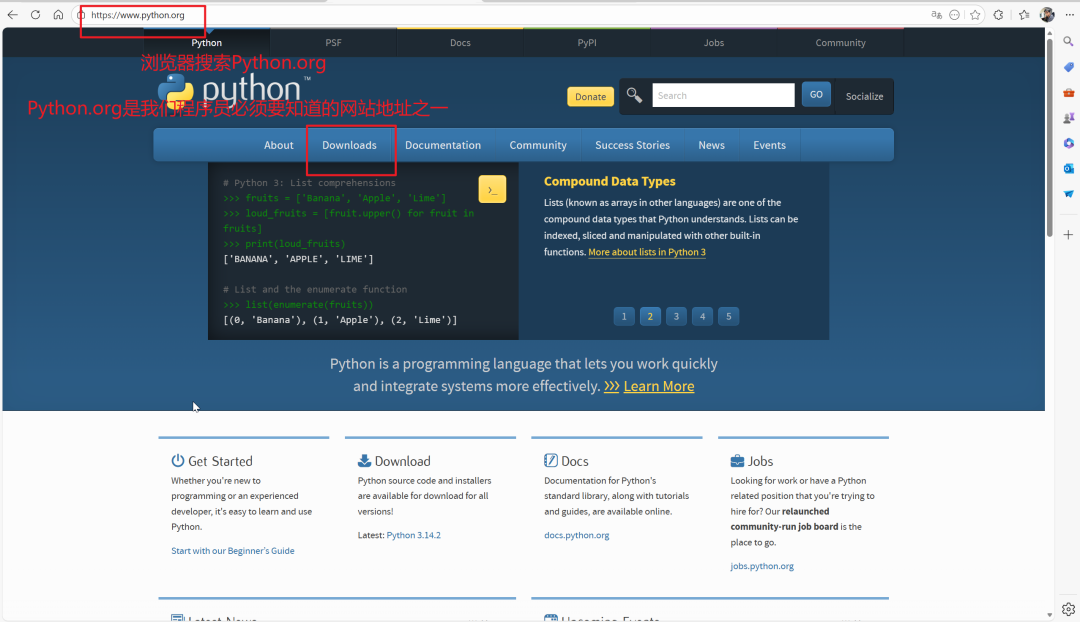
Task: Open the News menu
Action: point(712,145)
